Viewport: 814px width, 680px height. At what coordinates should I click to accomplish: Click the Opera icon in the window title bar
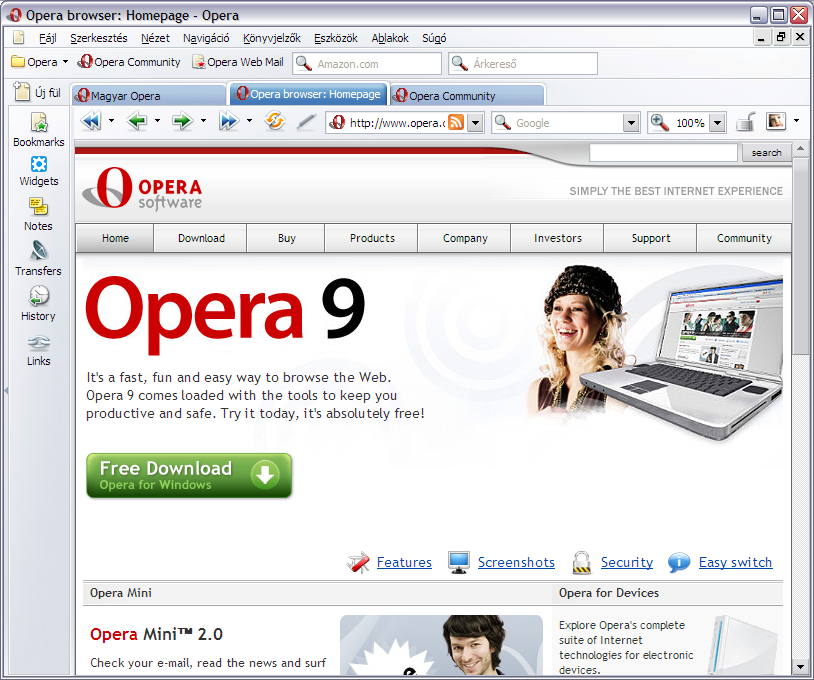(14, 15)
